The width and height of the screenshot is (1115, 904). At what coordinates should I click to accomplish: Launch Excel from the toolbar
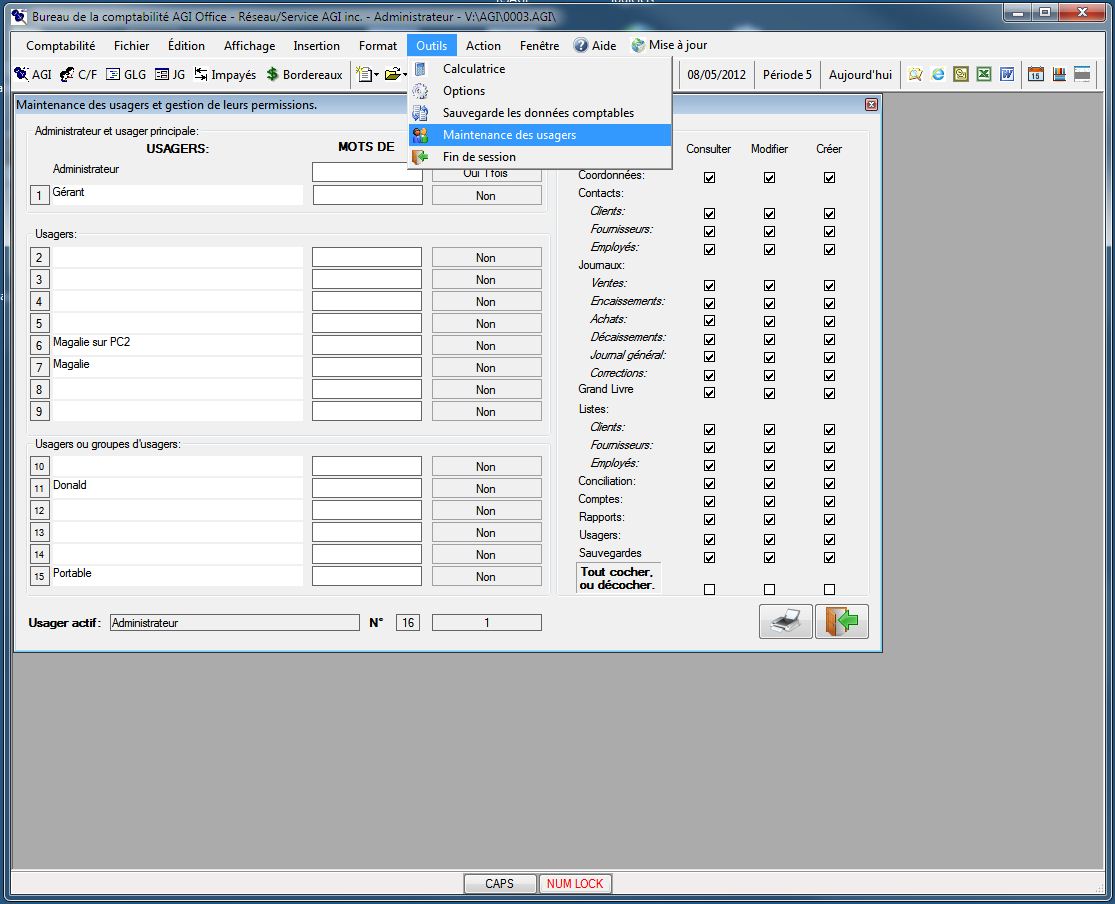coord(983,74)
